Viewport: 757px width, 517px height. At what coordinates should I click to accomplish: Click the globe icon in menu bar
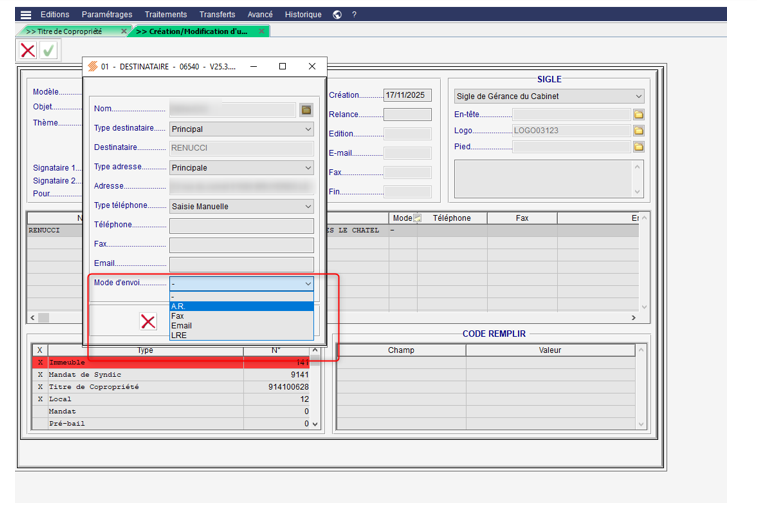(x=337, y=15)
